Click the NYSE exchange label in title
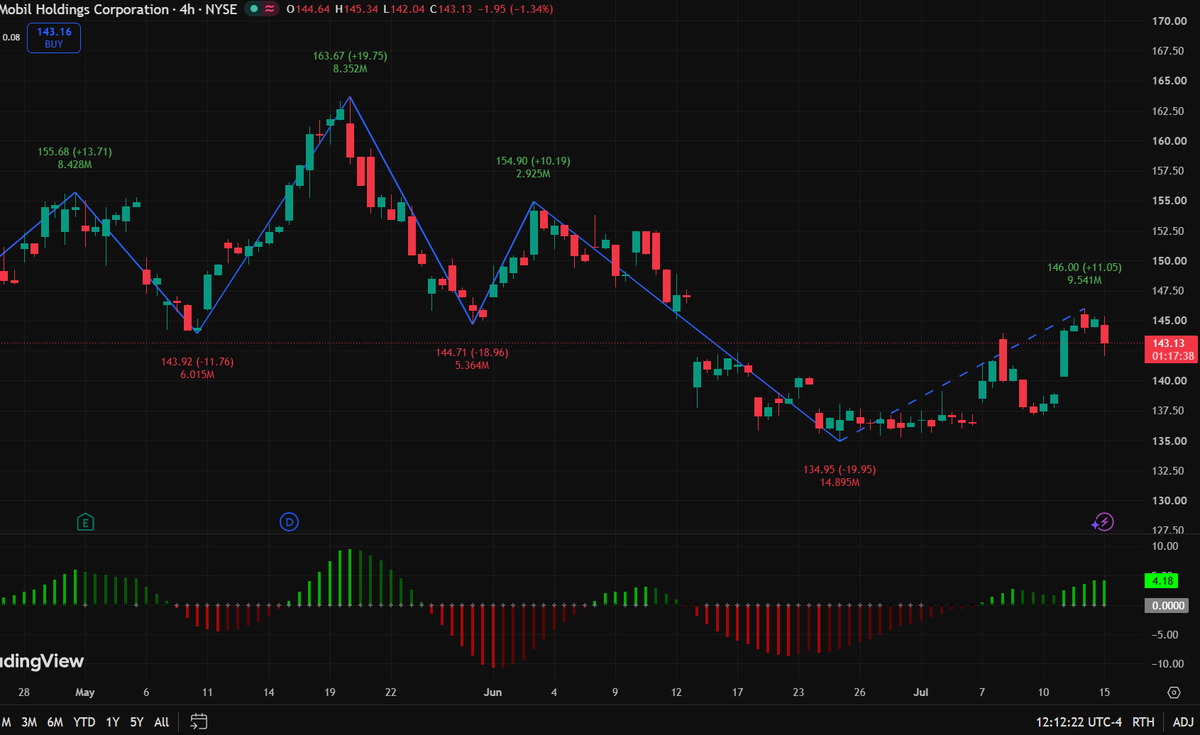 [220, 9]
